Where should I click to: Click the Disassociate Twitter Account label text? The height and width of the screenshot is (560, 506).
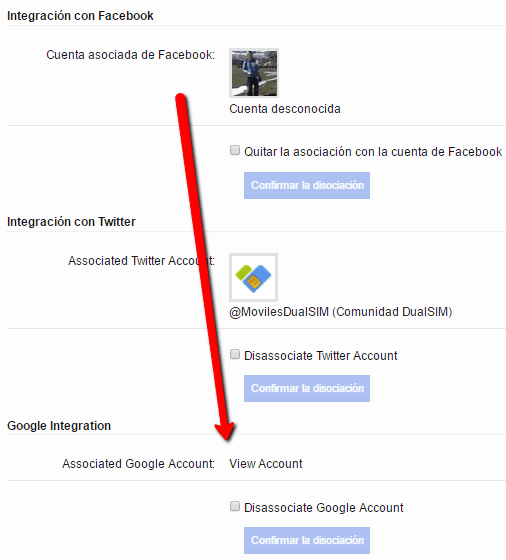(x=321, y=356)
